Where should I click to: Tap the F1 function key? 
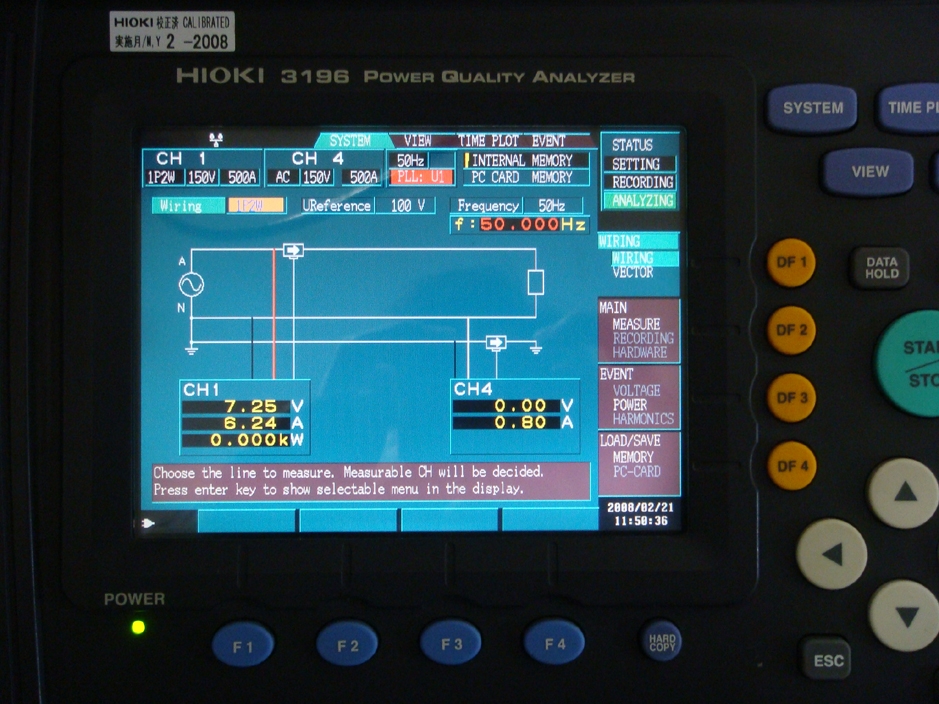[243, 645]
